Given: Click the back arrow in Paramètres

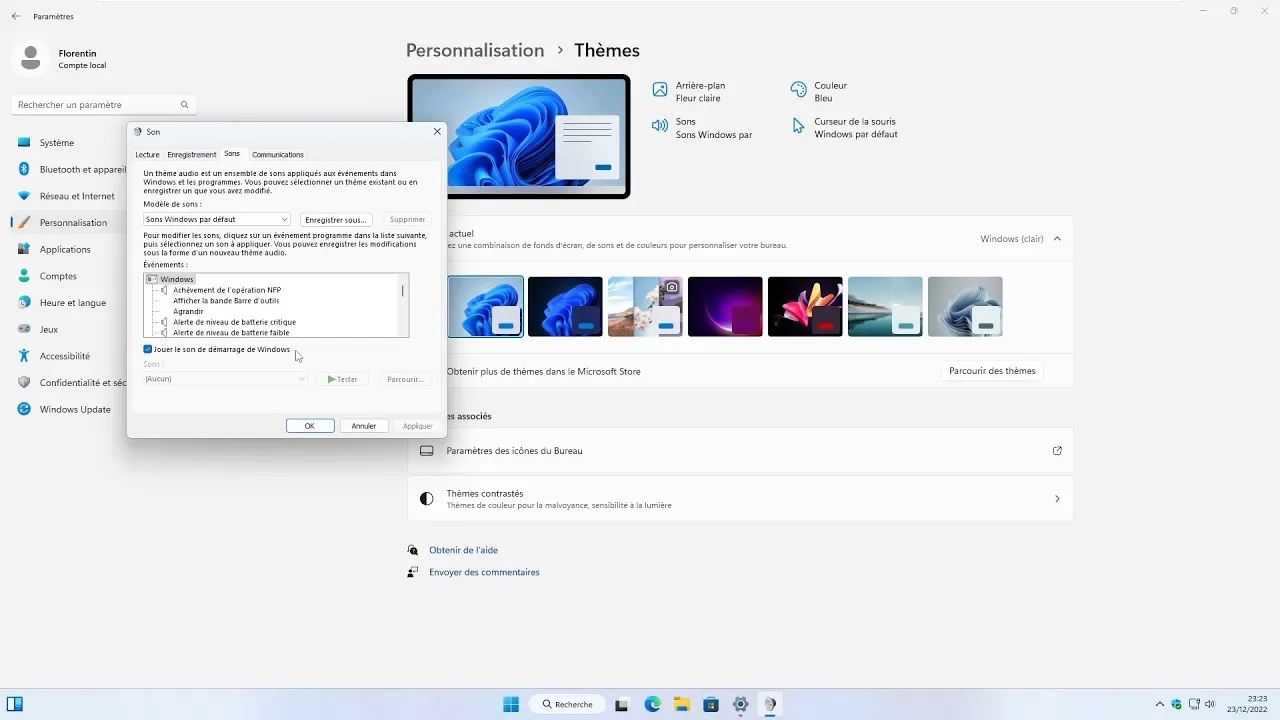Looking at the screenshot, I should coord(16,16).
